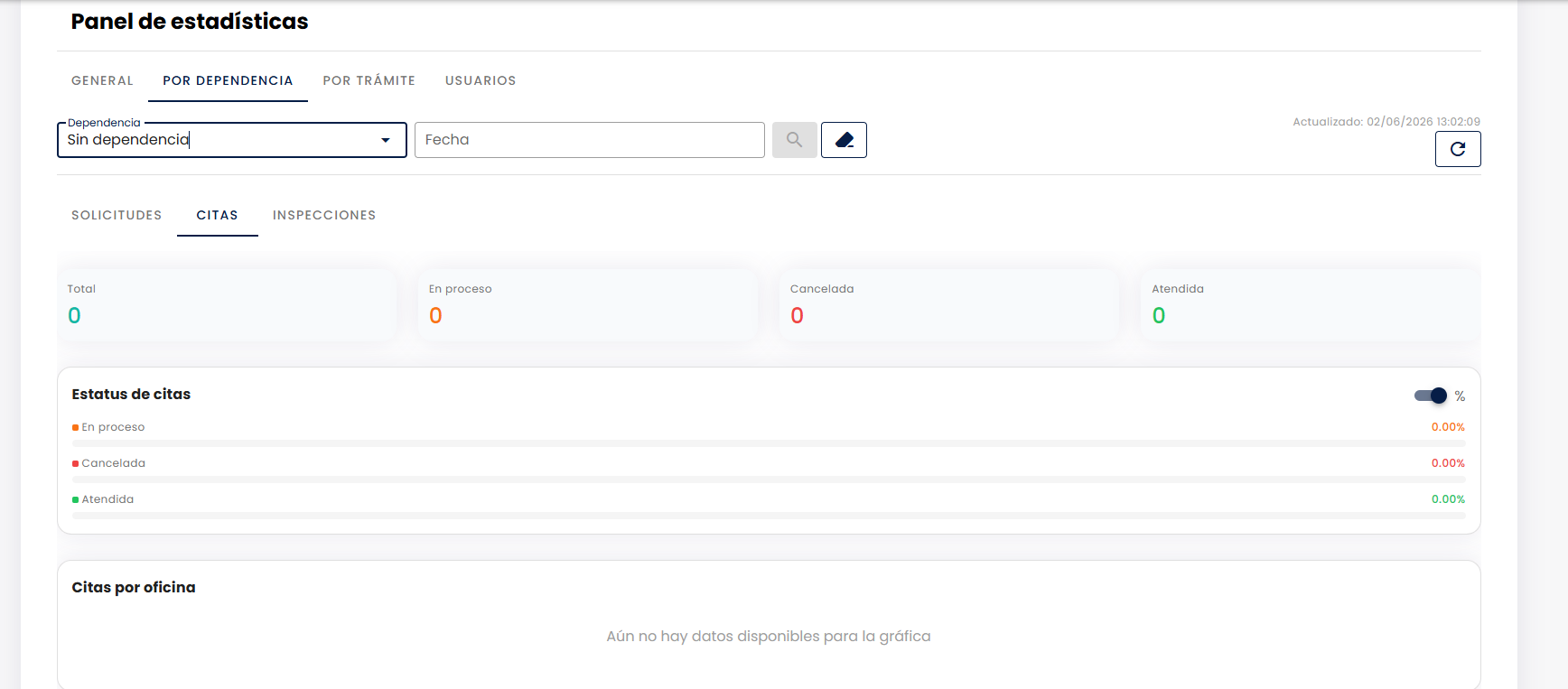The image size is (1568, 689).
Task: Switch to the SOLICITUDES sub-tab
Action: [x=117, y=215]
